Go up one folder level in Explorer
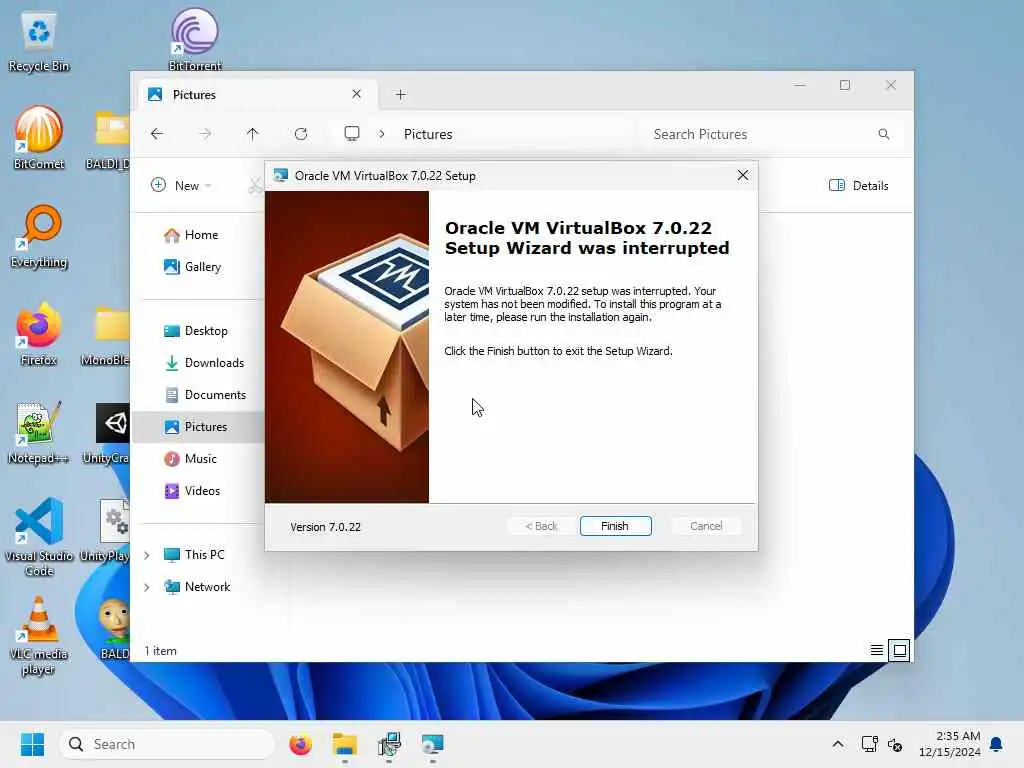The width and height of the screenshot is (1024, 768). tap(253, 134)
